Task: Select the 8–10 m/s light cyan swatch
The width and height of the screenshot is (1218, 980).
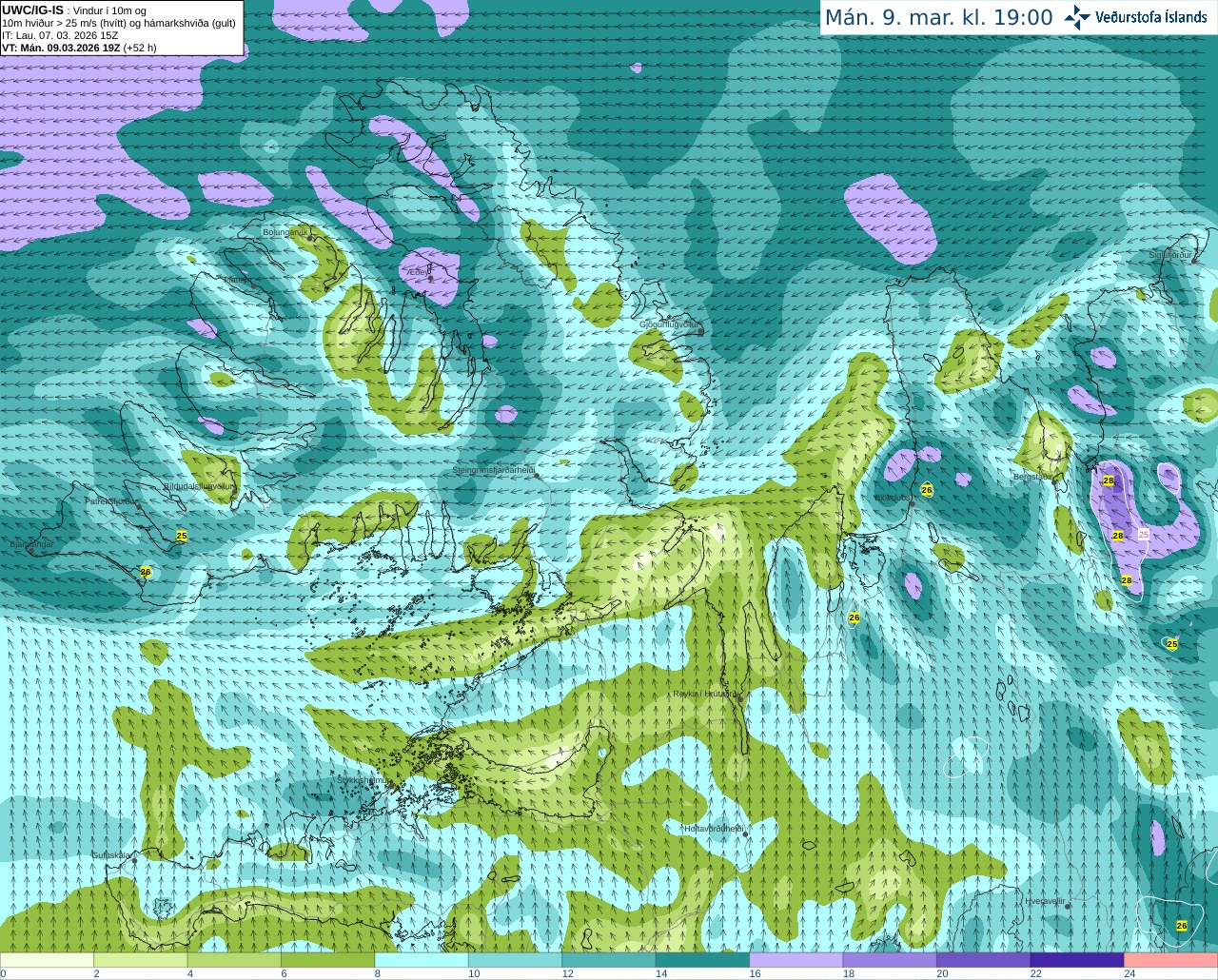Action: pos(422,960)
